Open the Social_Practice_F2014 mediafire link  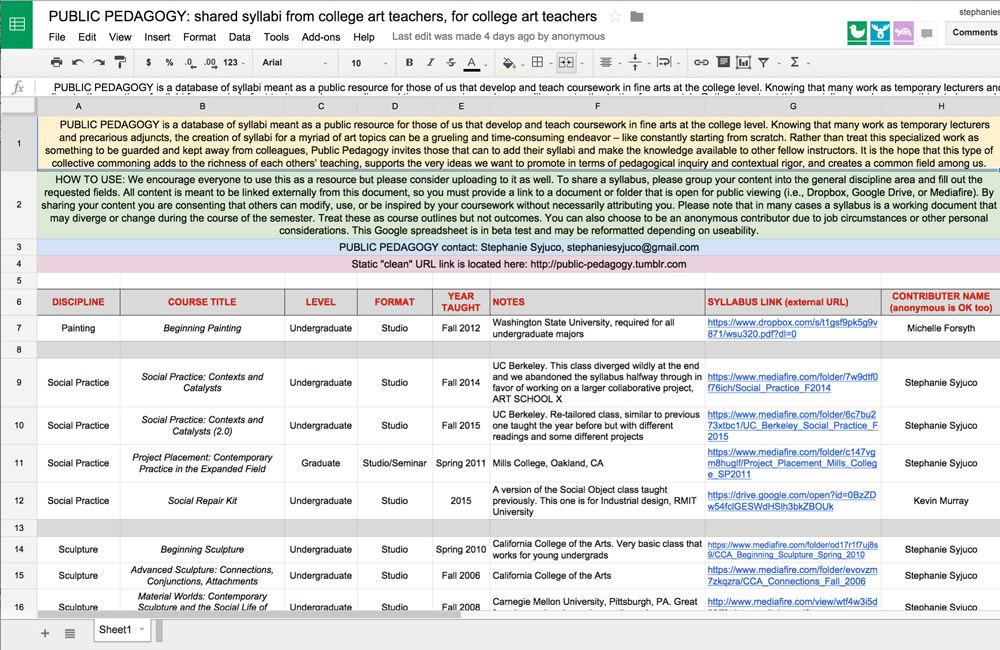[x=792, y=382]
